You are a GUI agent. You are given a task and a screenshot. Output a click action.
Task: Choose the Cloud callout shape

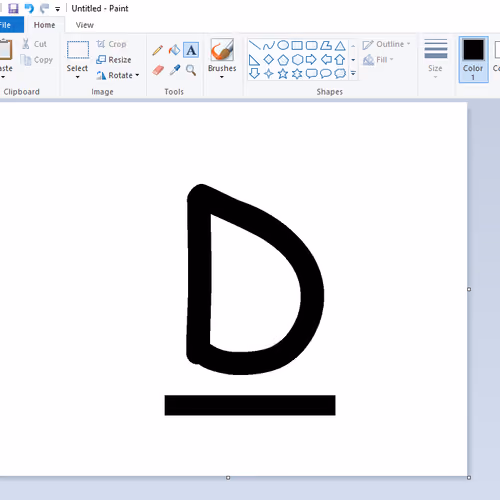click(340, 73)
